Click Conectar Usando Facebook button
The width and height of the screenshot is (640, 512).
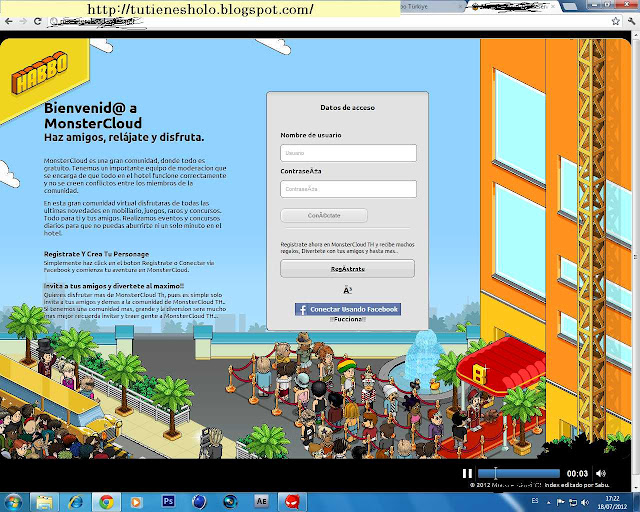tap(348, 309)
